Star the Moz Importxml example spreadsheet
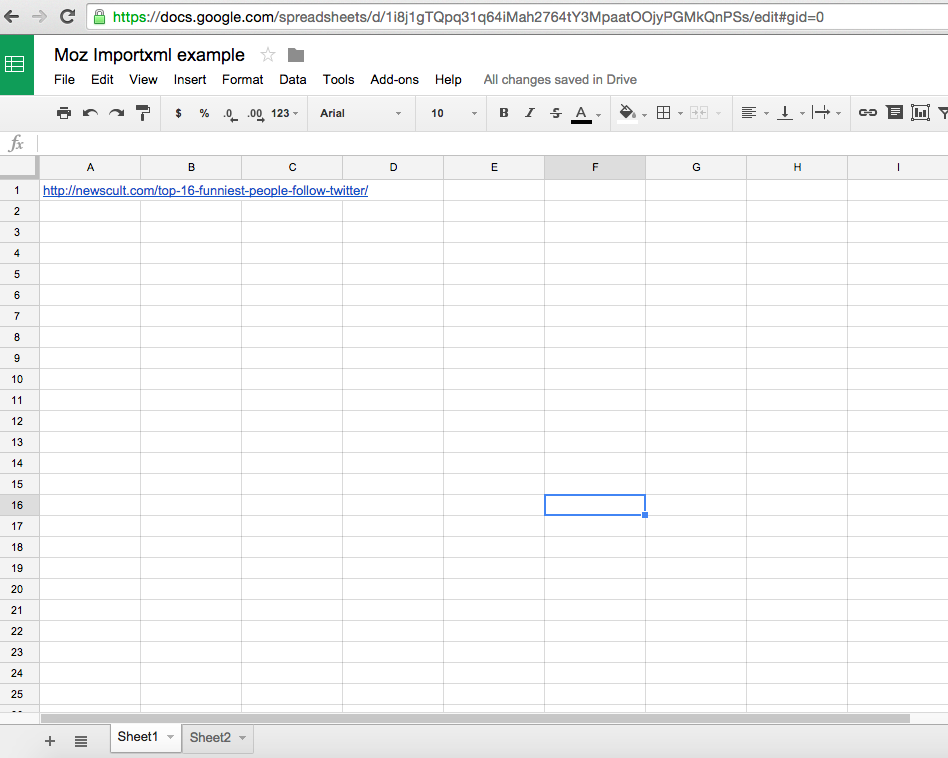Viewport: 948px width, 758px height. (x=267, y=55)
